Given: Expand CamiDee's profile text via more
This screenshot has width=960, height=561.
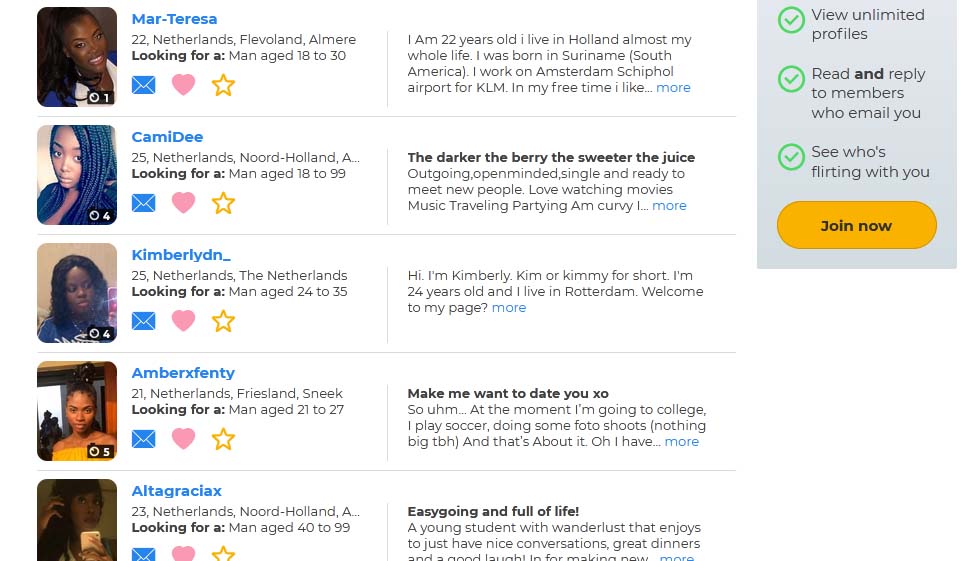Looking at the screenshot, I should [x=669, y=206].
